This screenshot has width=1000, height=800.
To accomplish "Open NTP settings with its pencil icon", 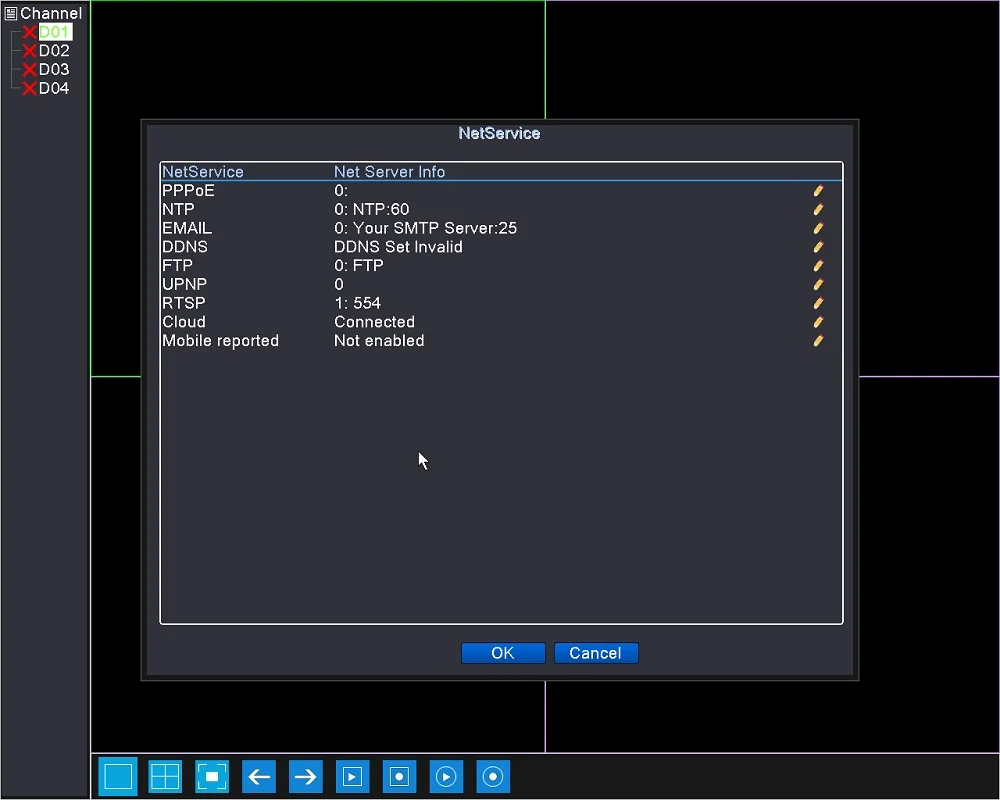I will click(818, 209).
